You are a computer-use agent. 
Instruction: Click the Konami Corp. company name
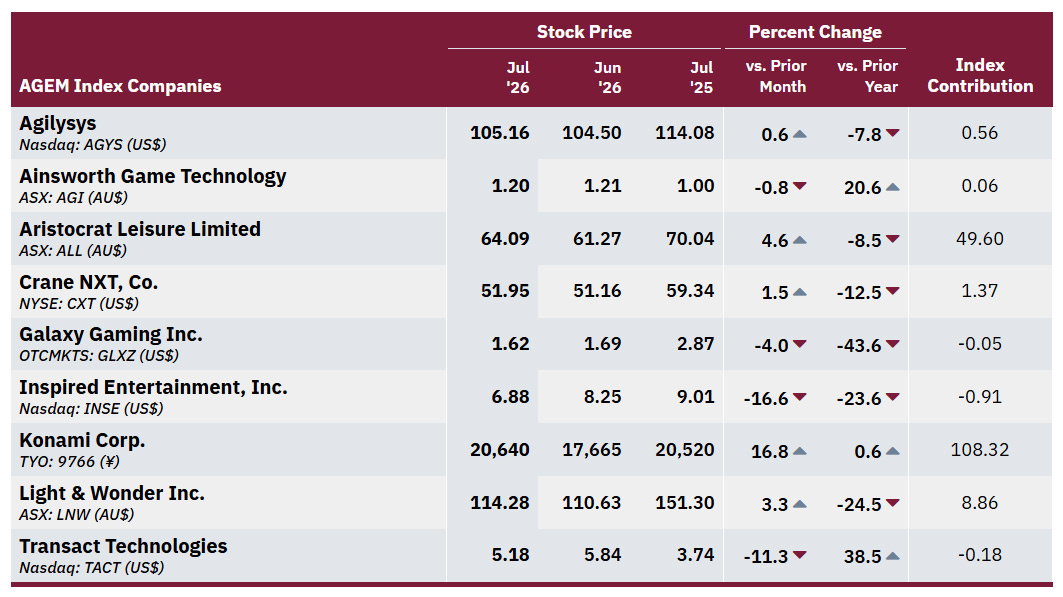[x=82, y=440]
